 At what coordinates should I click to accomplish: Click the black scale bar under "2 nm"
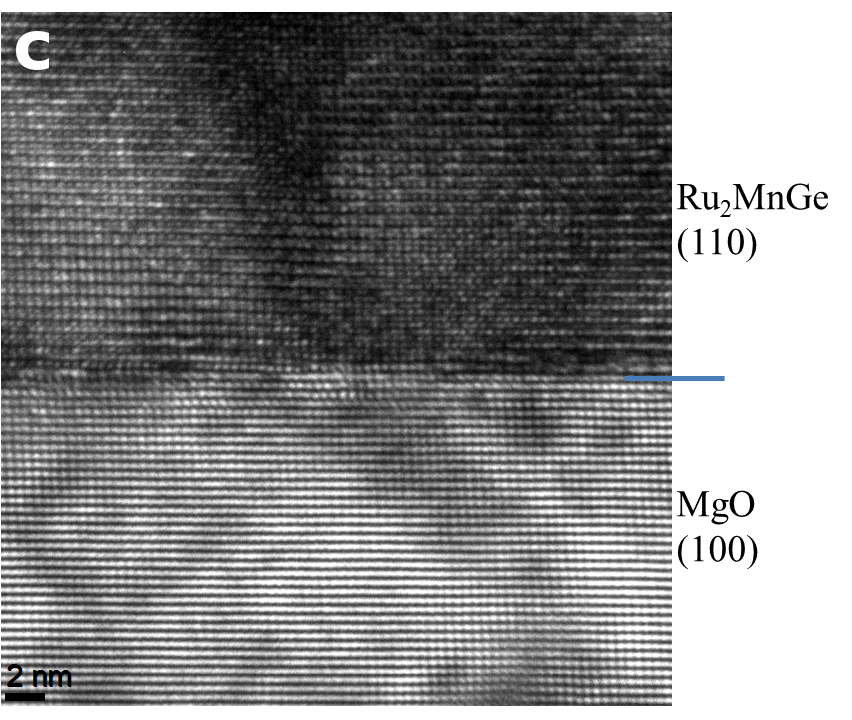click(x=25, y=696)
